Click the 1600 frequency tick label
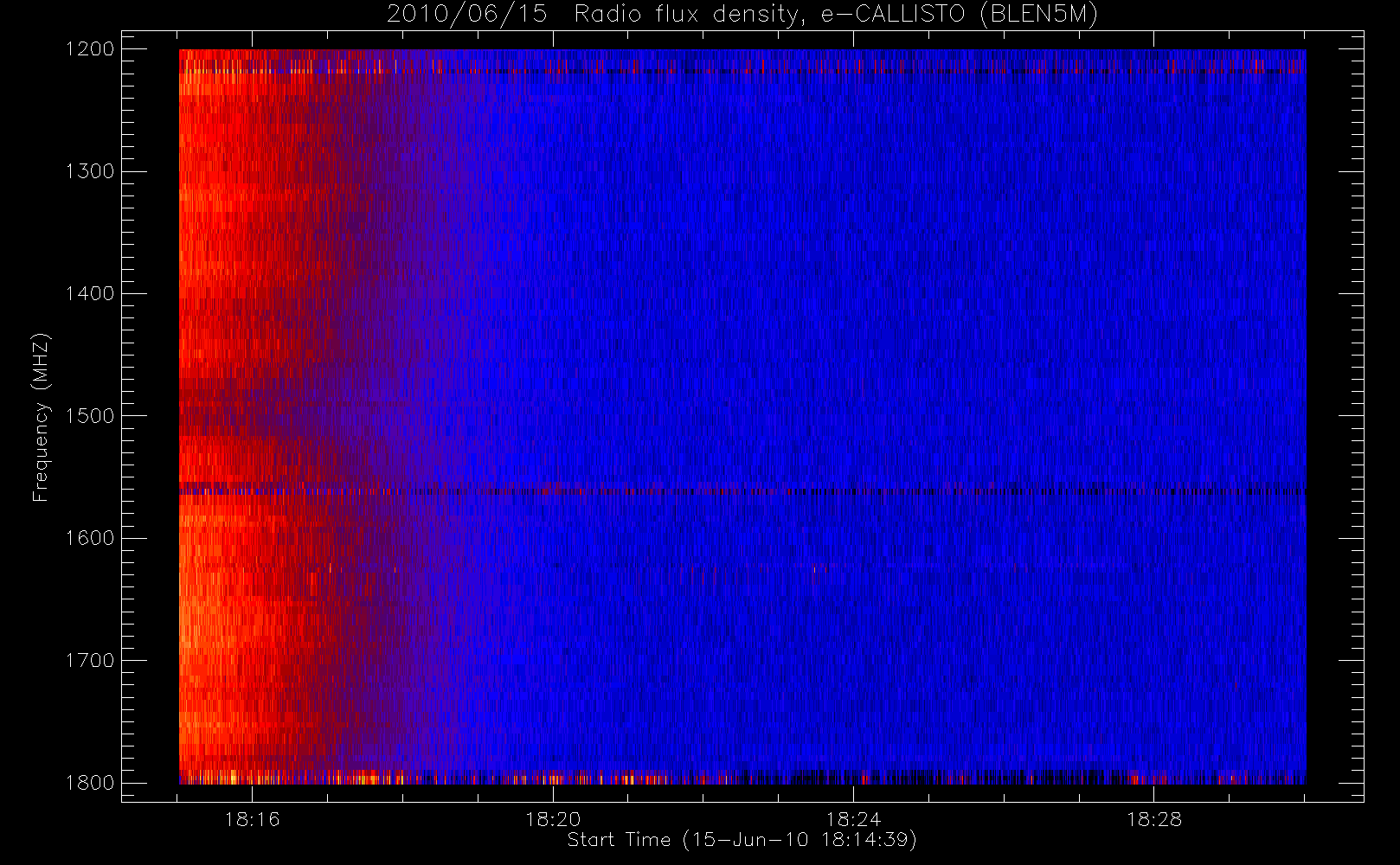The width and height of the screenshot is (1400, 865). point(90,538)
